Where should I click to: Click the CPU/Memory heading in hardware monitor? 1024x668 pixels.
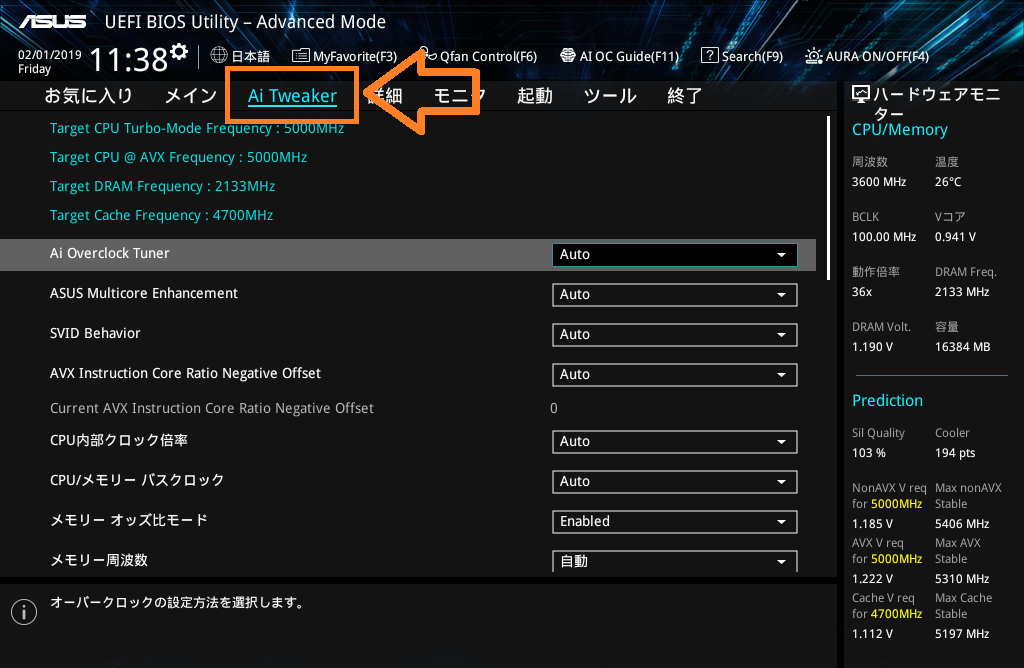click(x=899, y=129)
